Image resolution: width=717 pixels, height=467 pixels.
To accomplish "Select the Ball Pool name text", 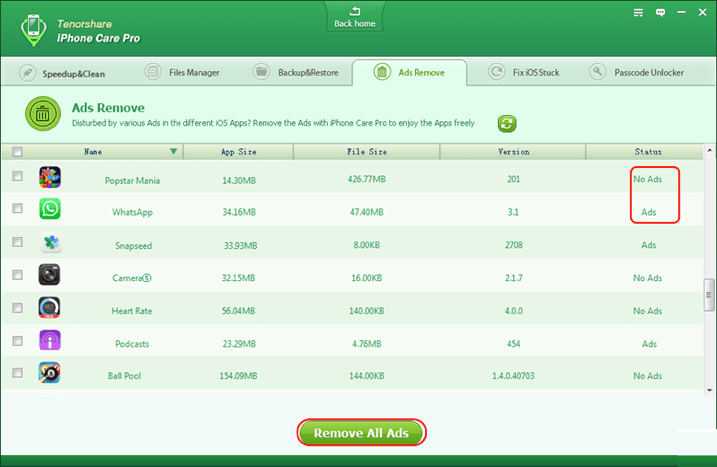I will [124, 376].
